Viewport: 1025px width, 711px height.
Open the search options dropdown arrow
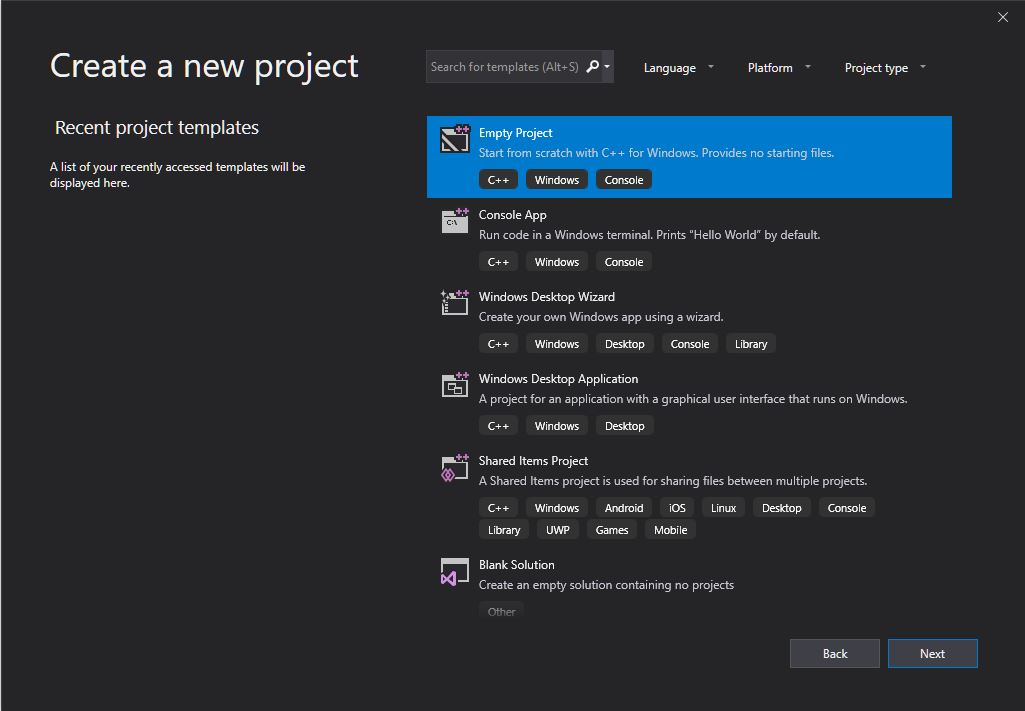(607, 67)
